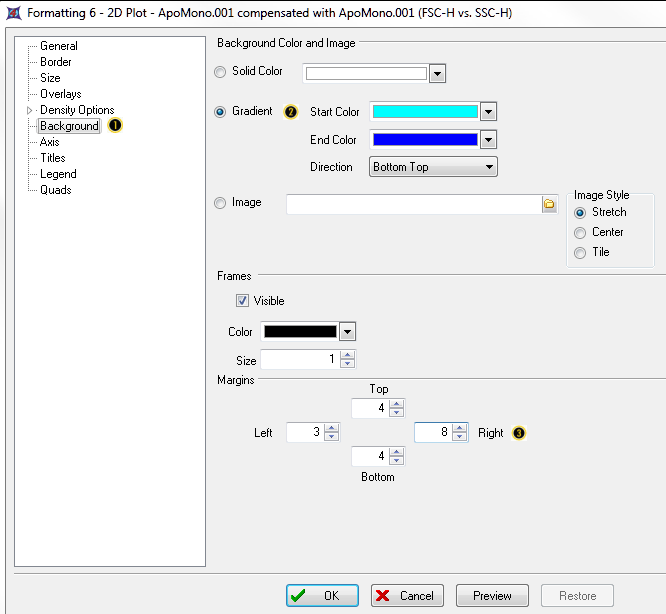The width and height of the screenshot is (666, 614).
Task: Choose Tile image style
Action: (x=580, y=253)
